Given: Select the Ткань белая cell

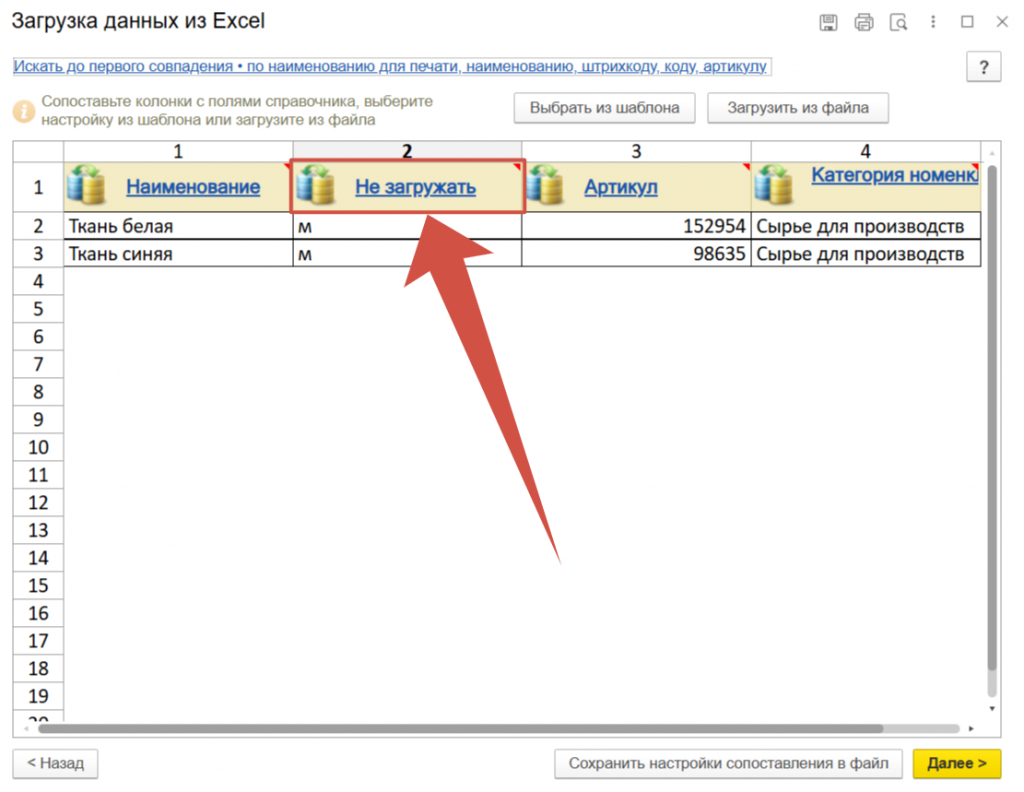Looking at the screenshot, I should [177, 226].
